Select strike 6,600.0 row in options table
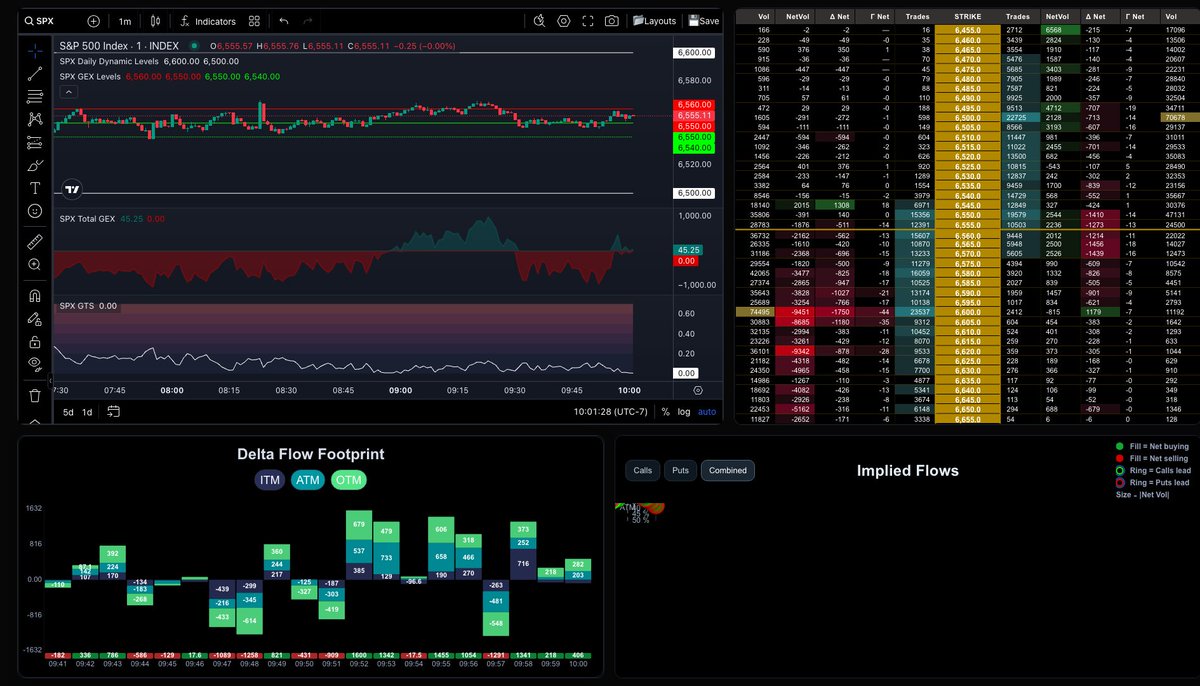 click(967, 311)
